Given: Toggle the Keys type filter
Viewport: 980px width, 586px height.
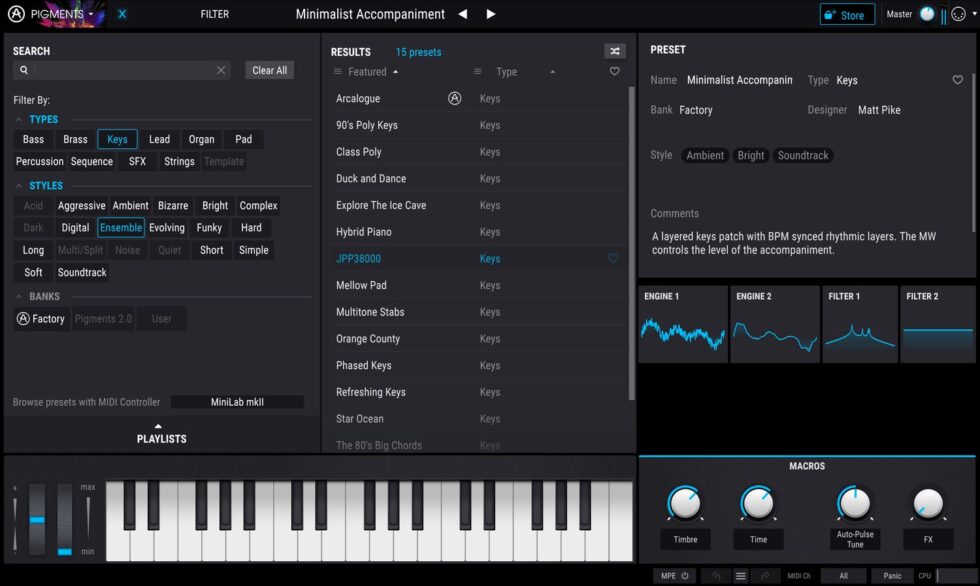Looking at the screenshot, I should pos(117,139).
